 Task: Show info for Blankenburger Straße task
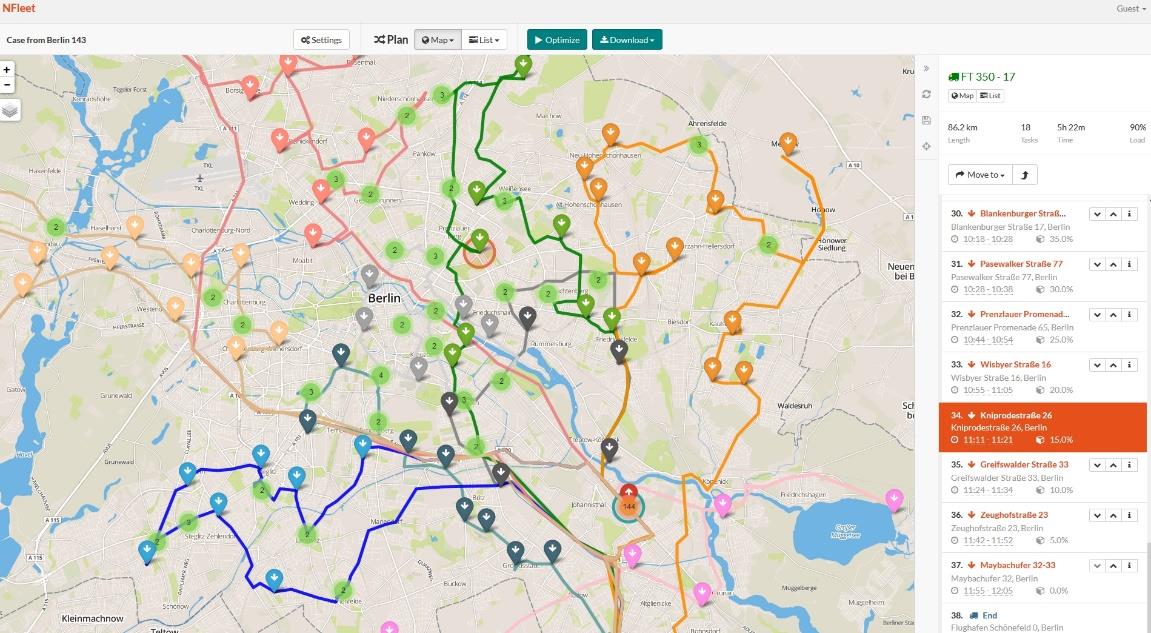(x=1129, y=214)
